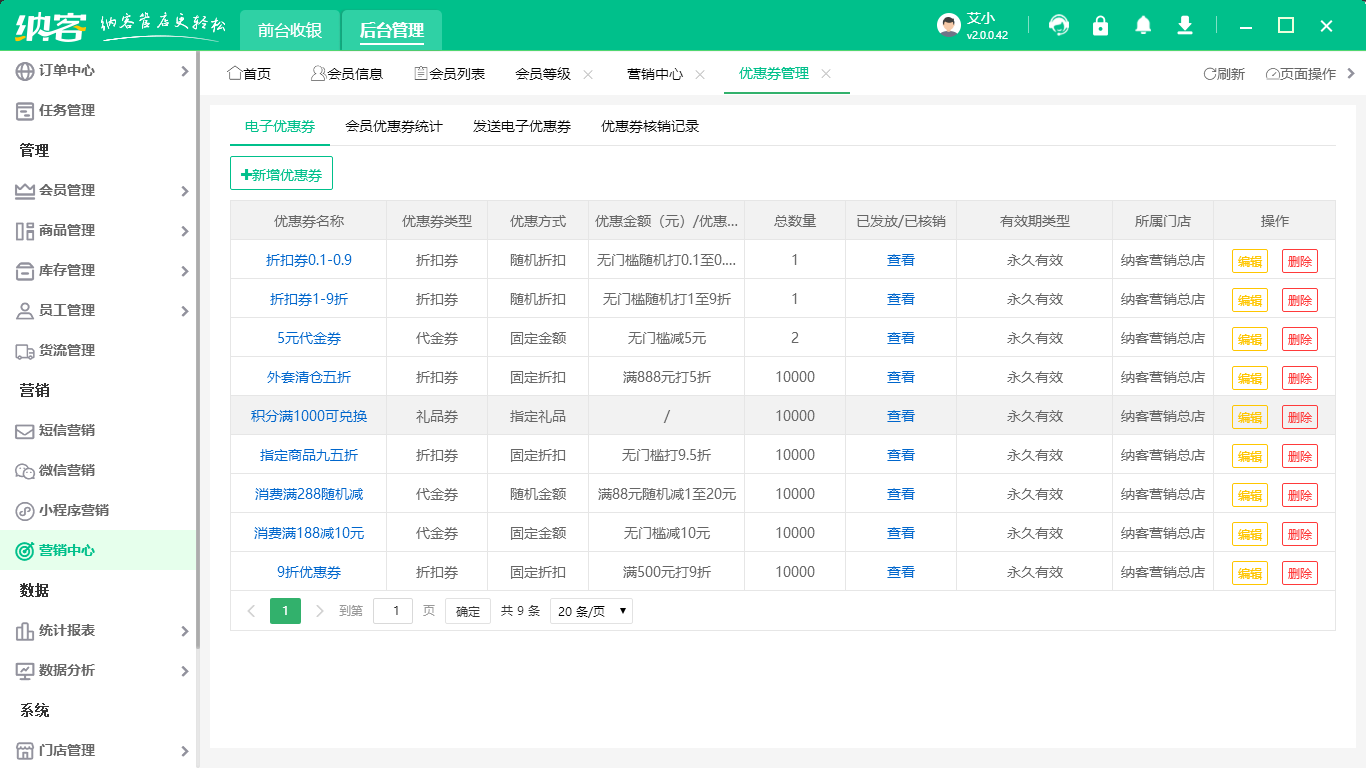Delete the 外套清仓五折 coupon
The image size is (1366, 768).
tap(1299, 378)
